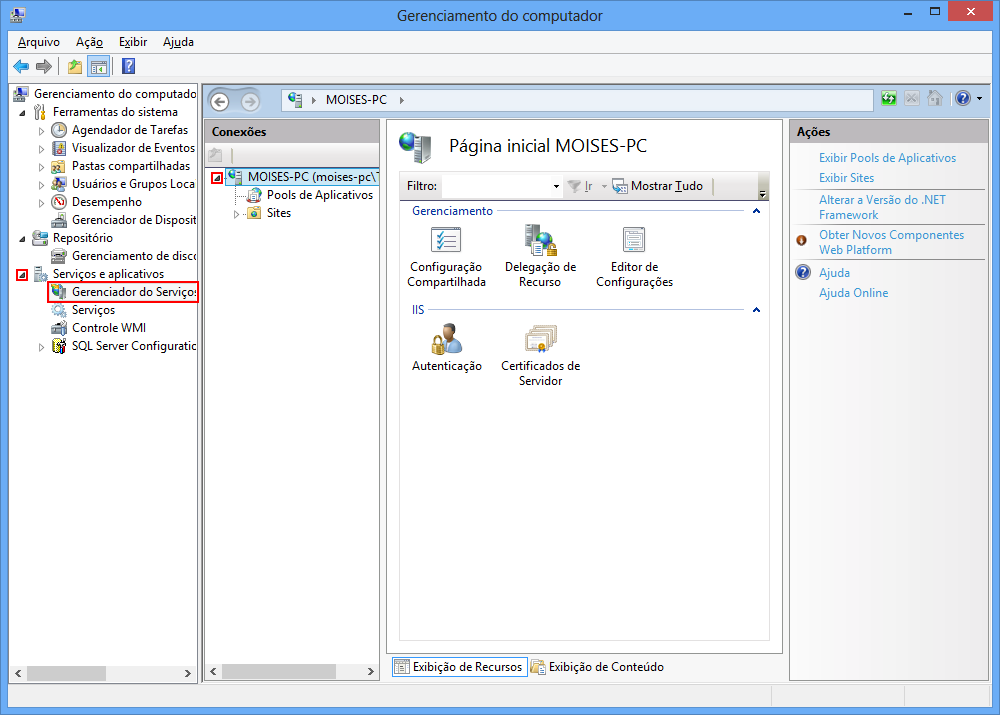1000x715 pixels.
Task: Collapse Ferramentas do sistema node
Action: point(22,113)
